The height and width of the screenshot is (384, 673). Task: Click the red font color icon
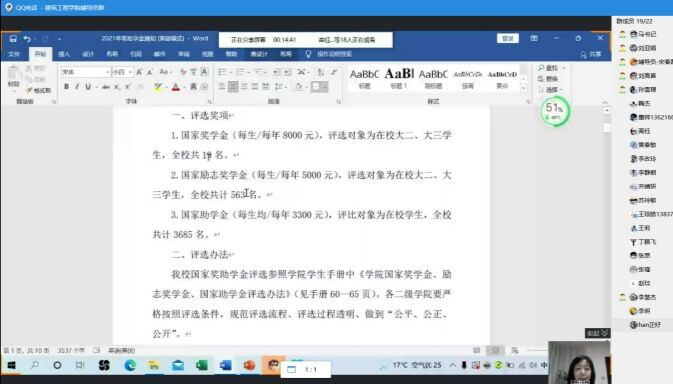coord(176,87)
